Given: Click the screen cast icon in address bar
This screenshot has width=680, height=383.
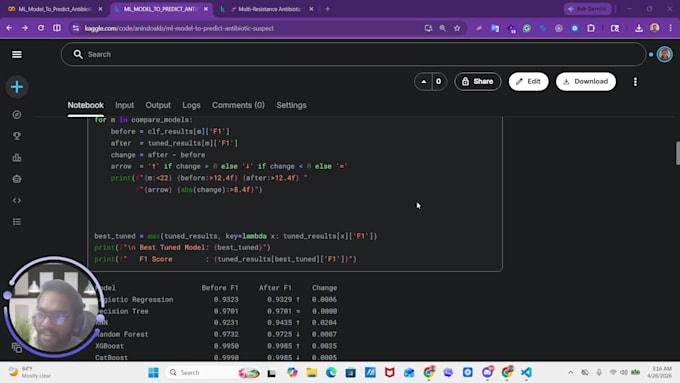Looking at the screenshot, I should pyautogui.click(x=428, y=28).
